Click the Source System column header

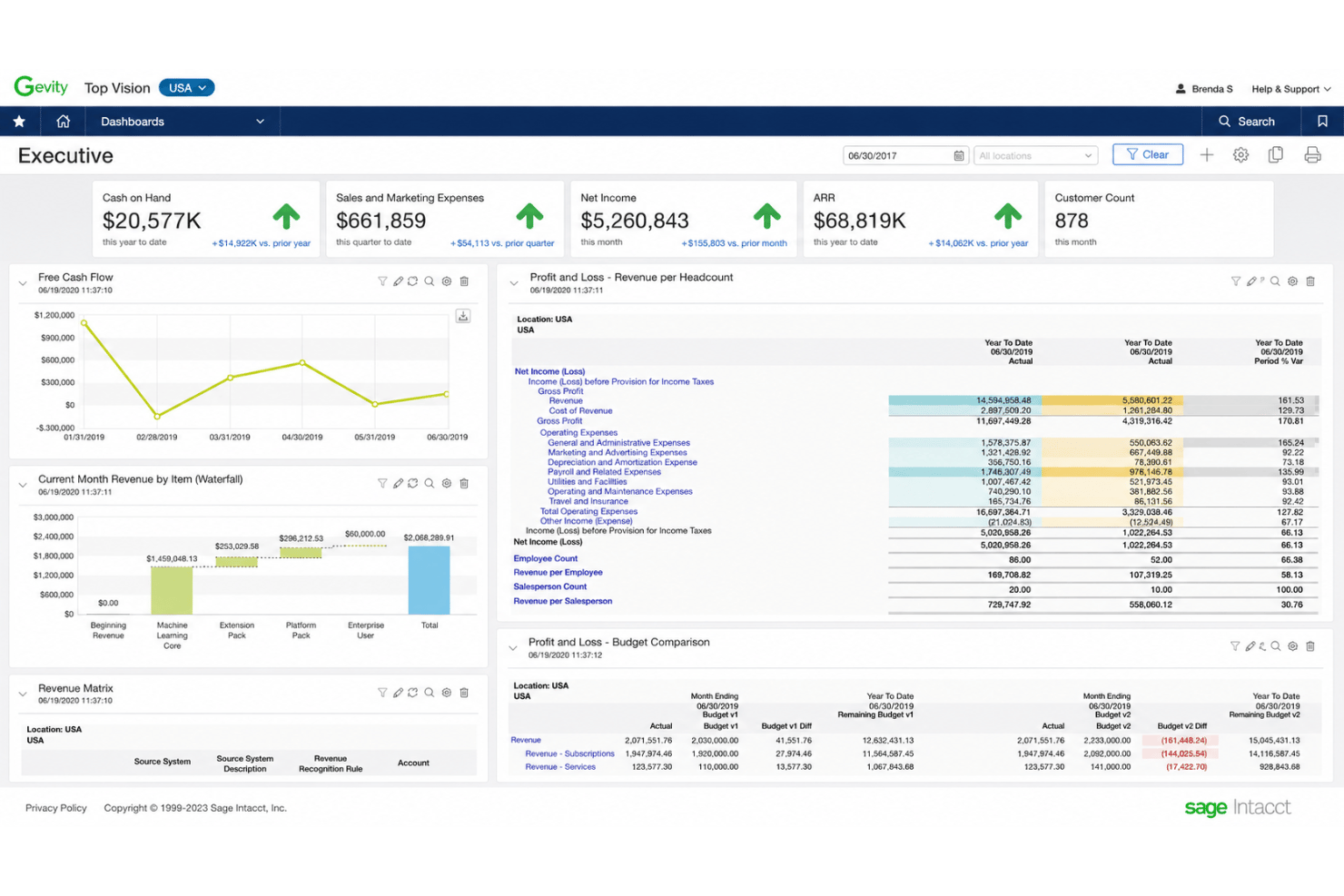click(x=163, y=762)
